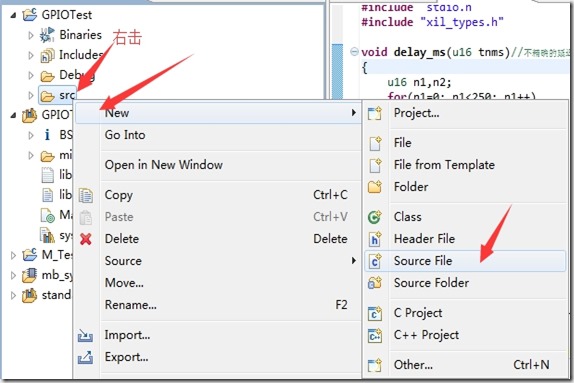
Task: Click the Source File icon in New submenu
Action: (x=375, y=261)
